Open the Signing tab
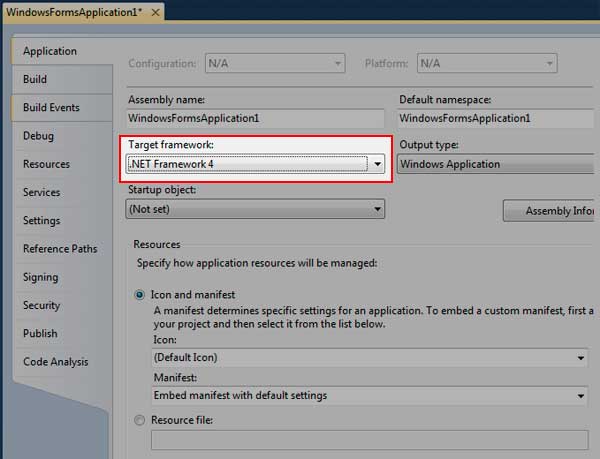Viewport: 600px width, 459px height. click(62, 277)
